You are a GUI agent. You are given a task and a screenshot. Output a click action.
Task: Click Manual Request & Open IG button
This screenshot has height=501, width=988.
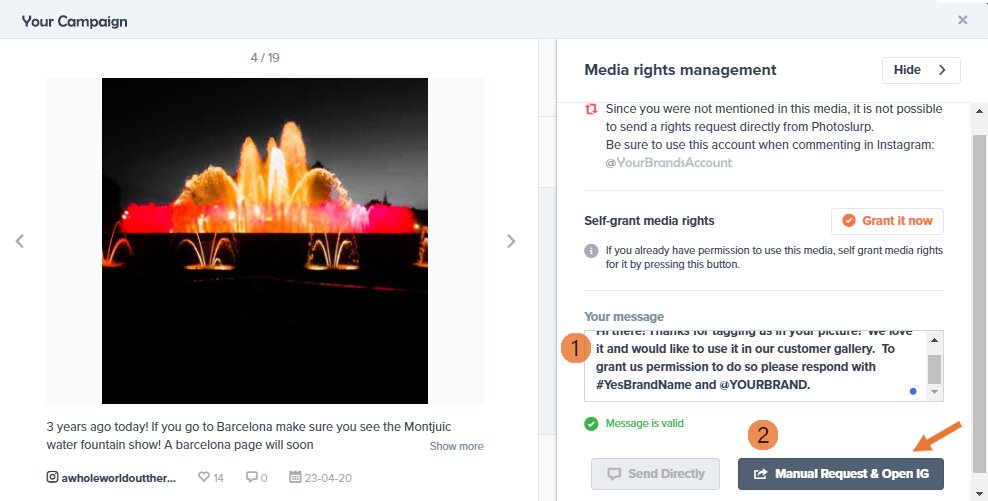tap(840, 474)
